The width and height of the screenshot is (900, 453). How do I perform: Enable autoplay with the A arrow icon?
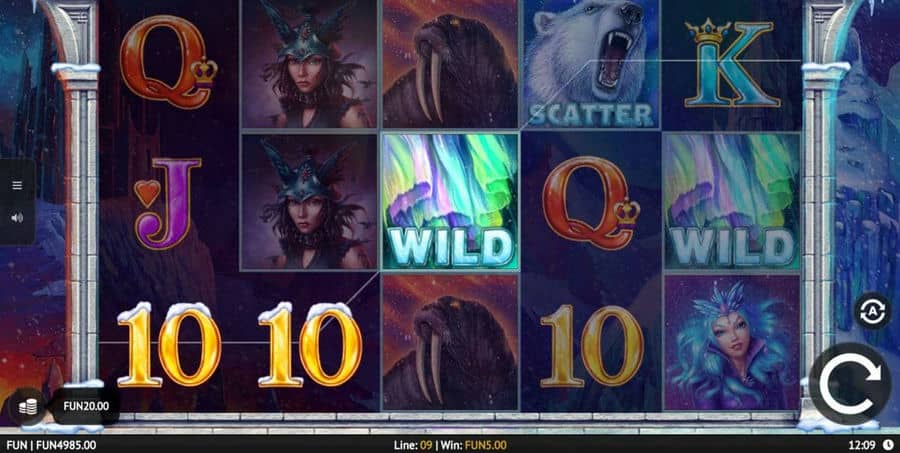pos(872,311)
